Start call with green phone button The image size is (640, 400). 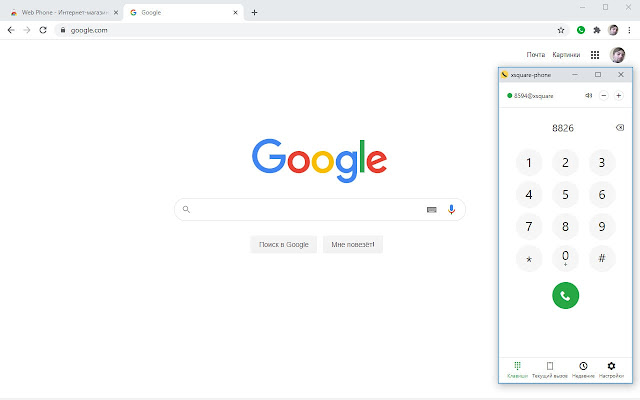pos(565,296)
